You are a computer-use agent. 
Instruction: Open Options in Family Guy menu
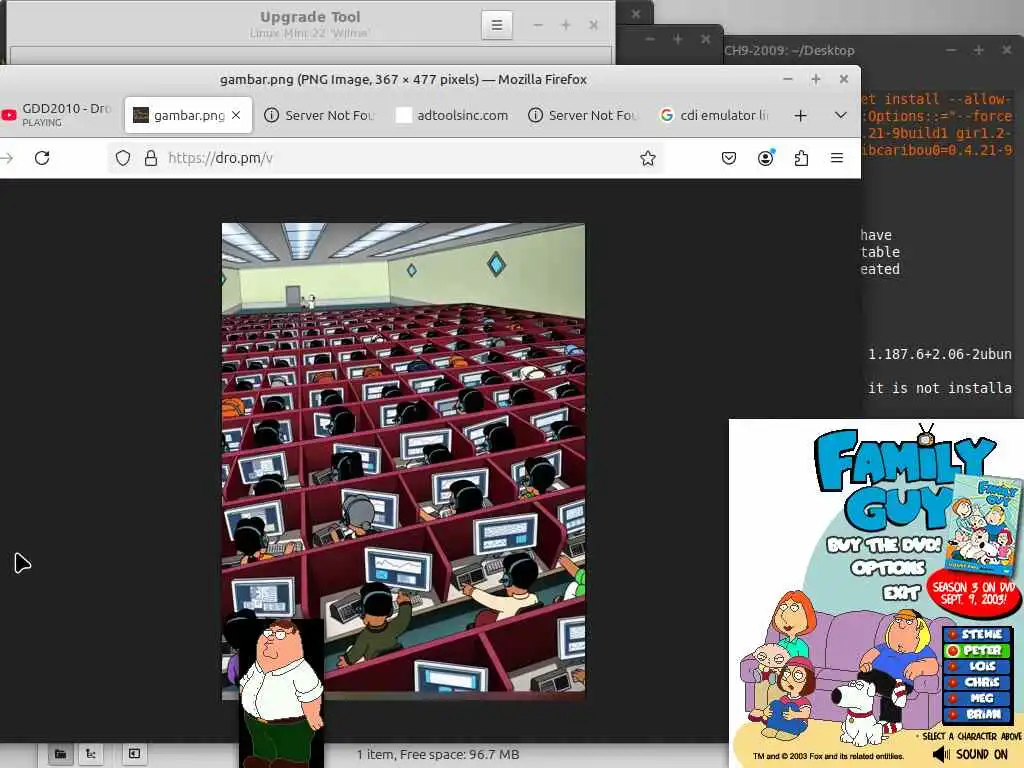(x=888, y=568)
